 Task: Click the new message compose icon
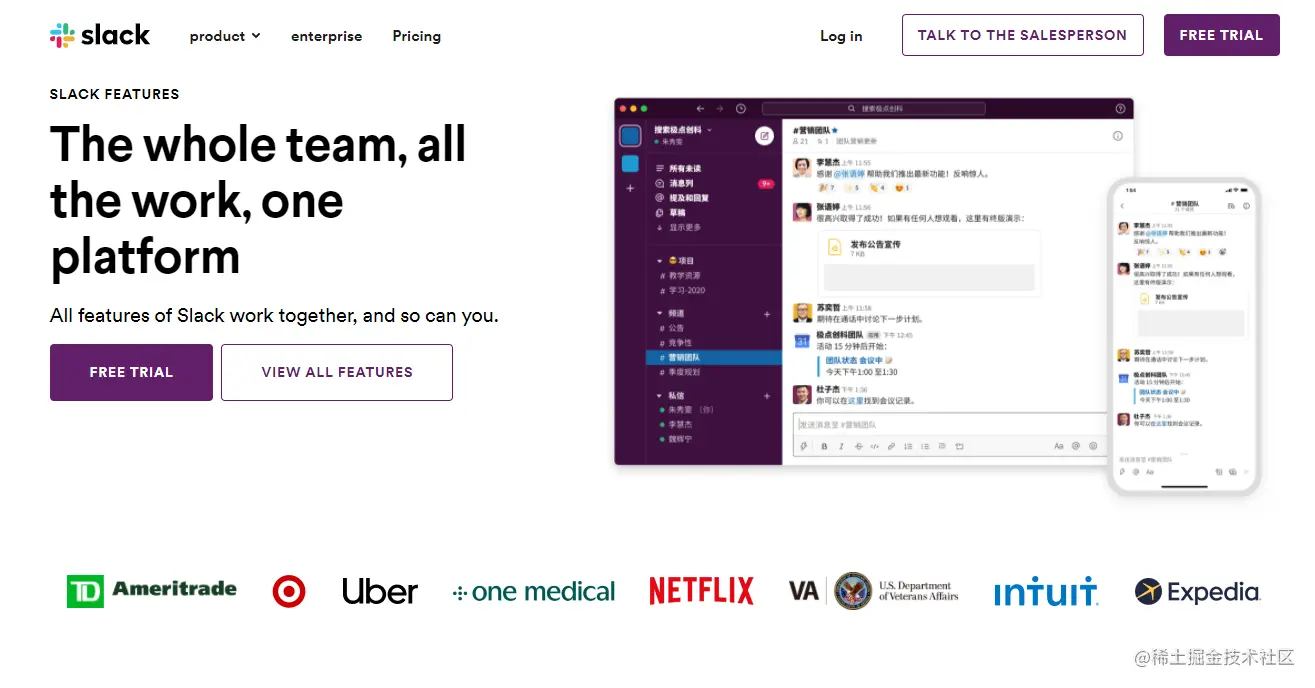click(x=765, y=136)
